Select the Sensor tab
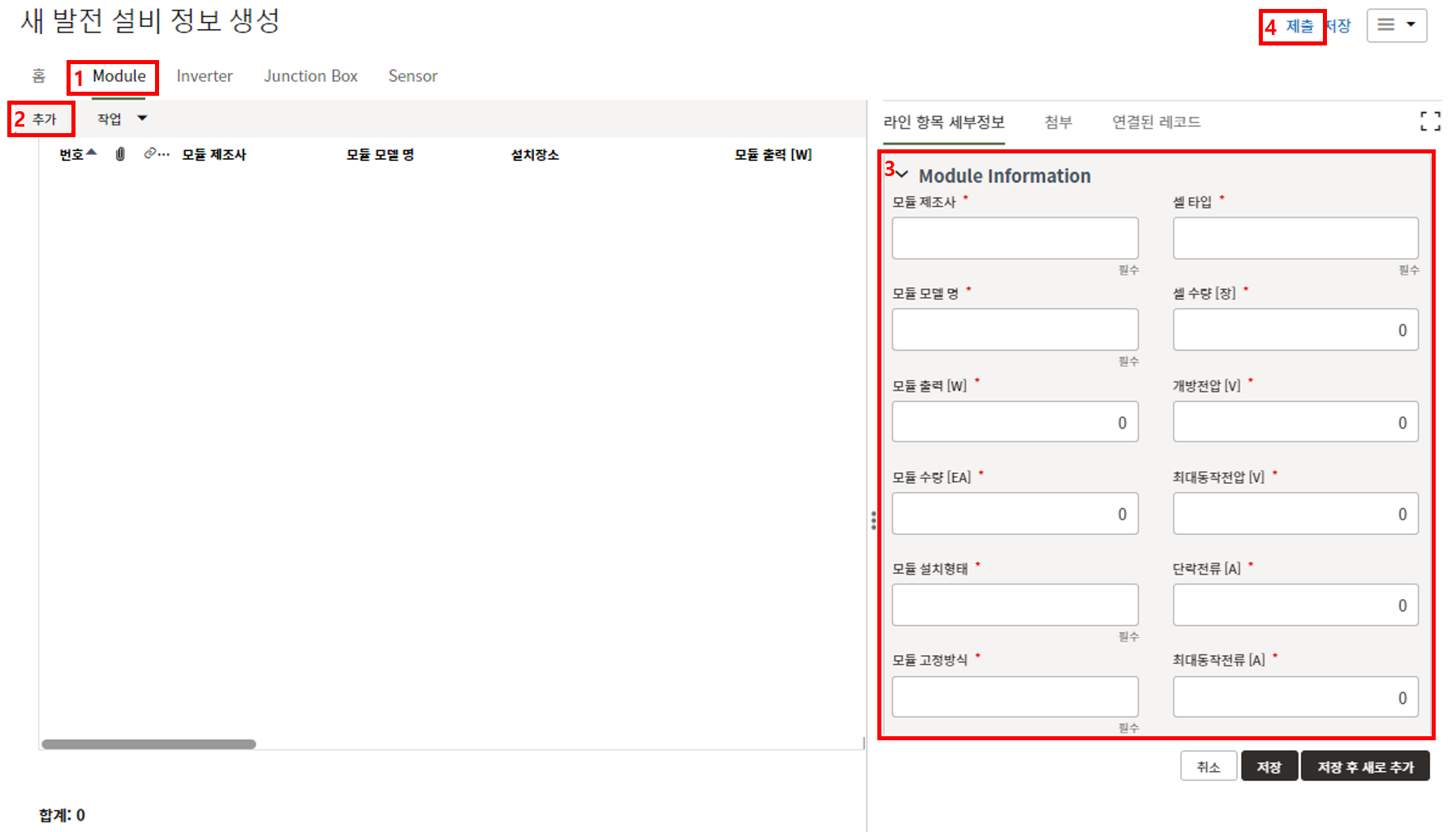Image resolution: width=1456 pixels, height=832 pixels. (412, 76)
